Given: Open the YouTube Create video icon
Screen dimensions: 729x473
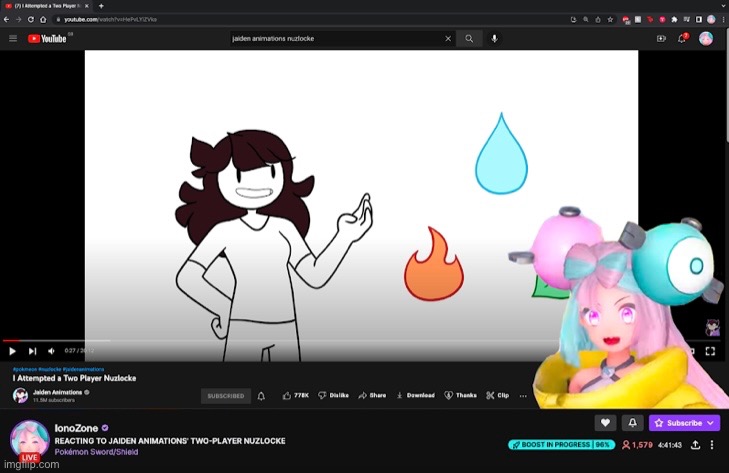Looking at the screenshot, I should click(661, 39).
